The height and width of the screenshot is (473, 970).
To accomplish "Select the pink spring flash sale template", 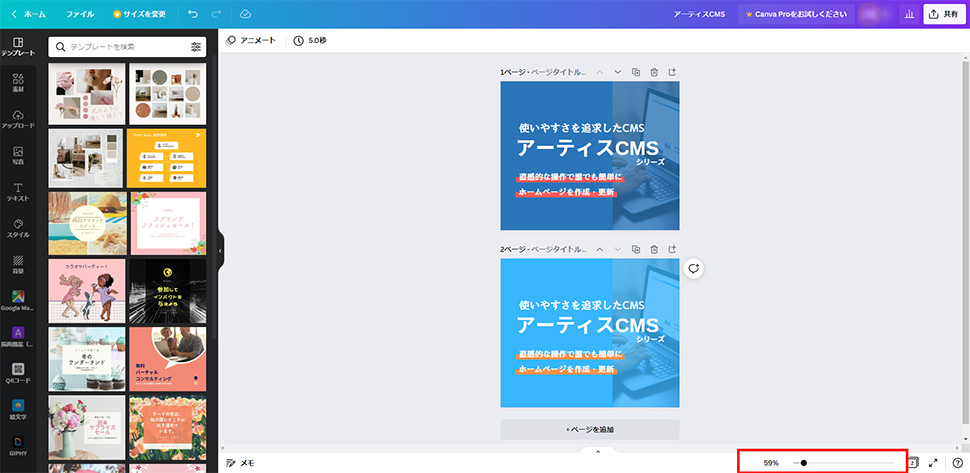I will tap(168, 223).
